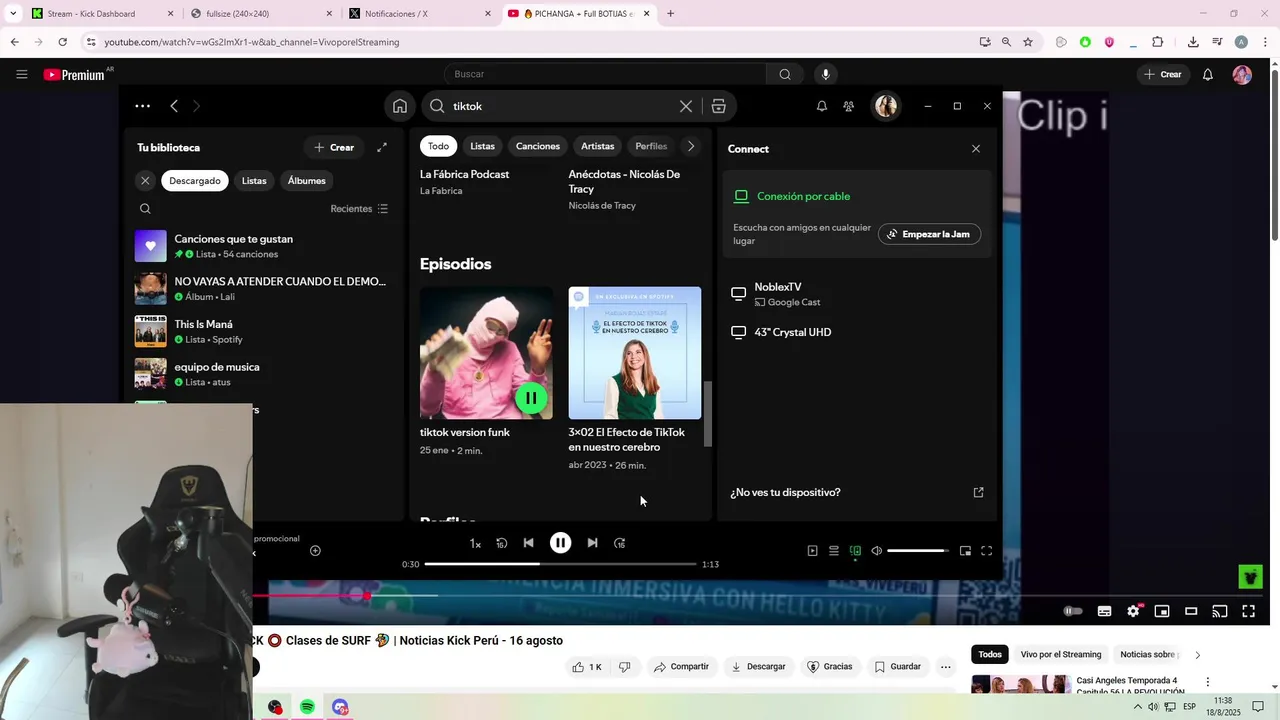Open Spotify friend activity icon
This screenshot has height=720, width=1280.
[x=849, y=106]
